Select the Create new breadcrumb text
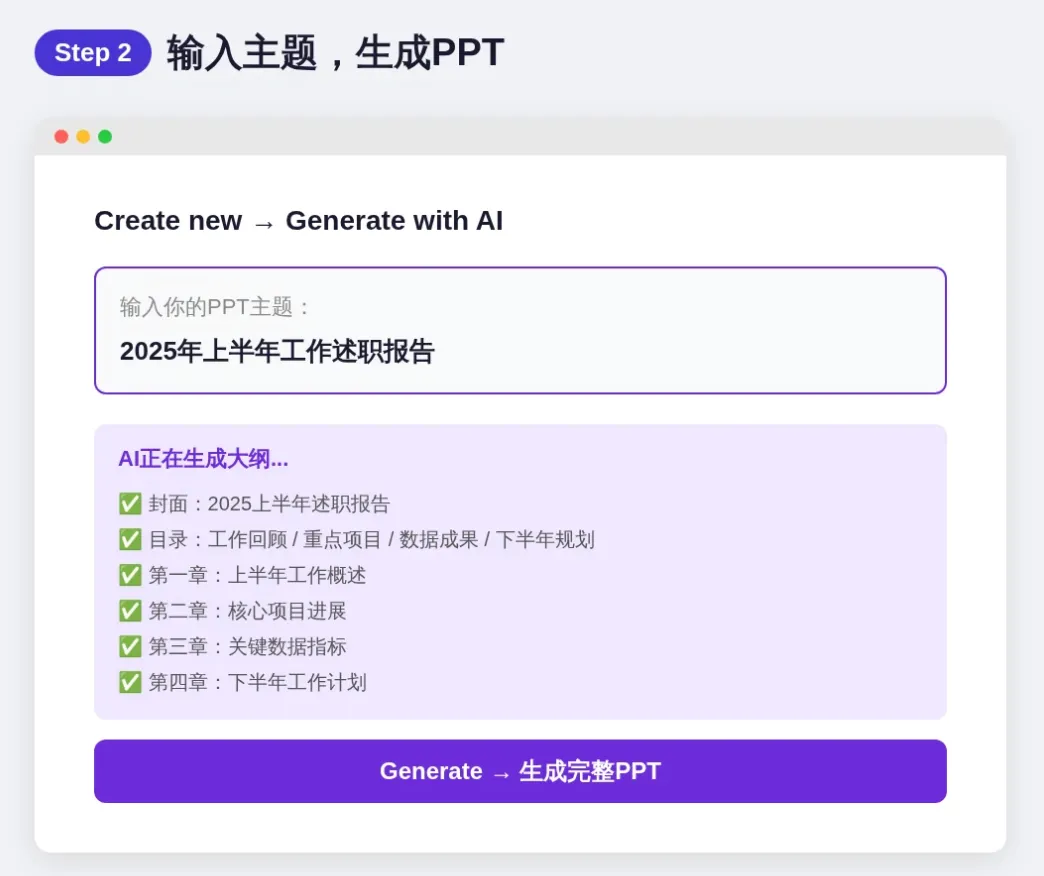 168,220
